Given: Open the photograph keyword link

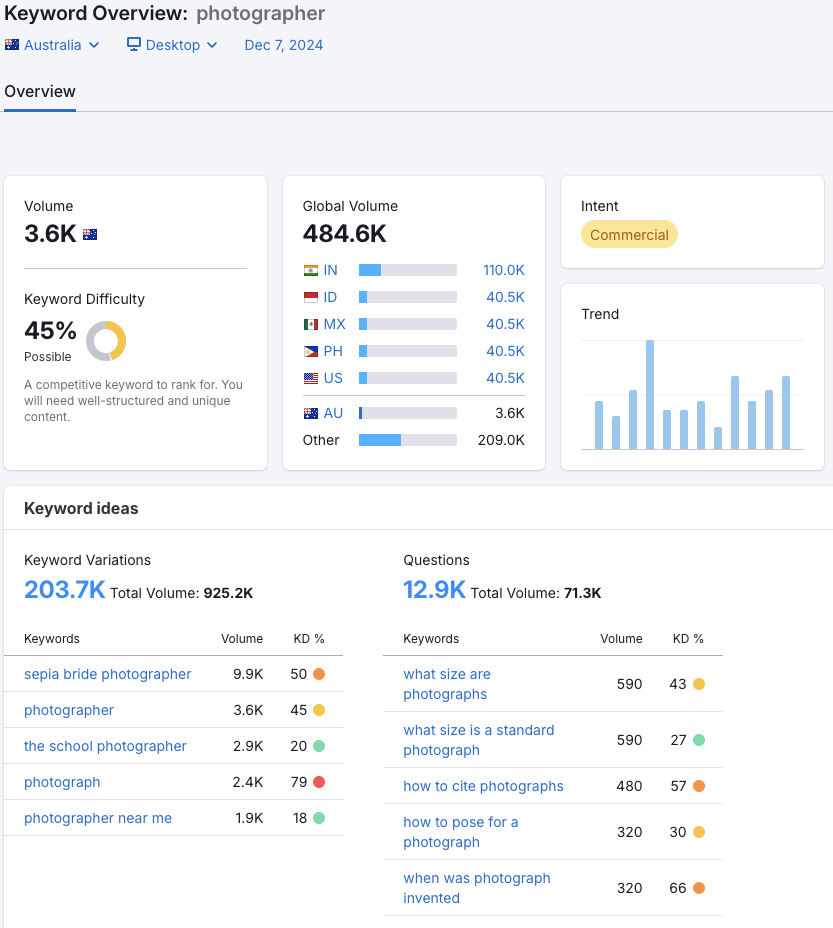Looking at the screenshot, I should 62,782.
